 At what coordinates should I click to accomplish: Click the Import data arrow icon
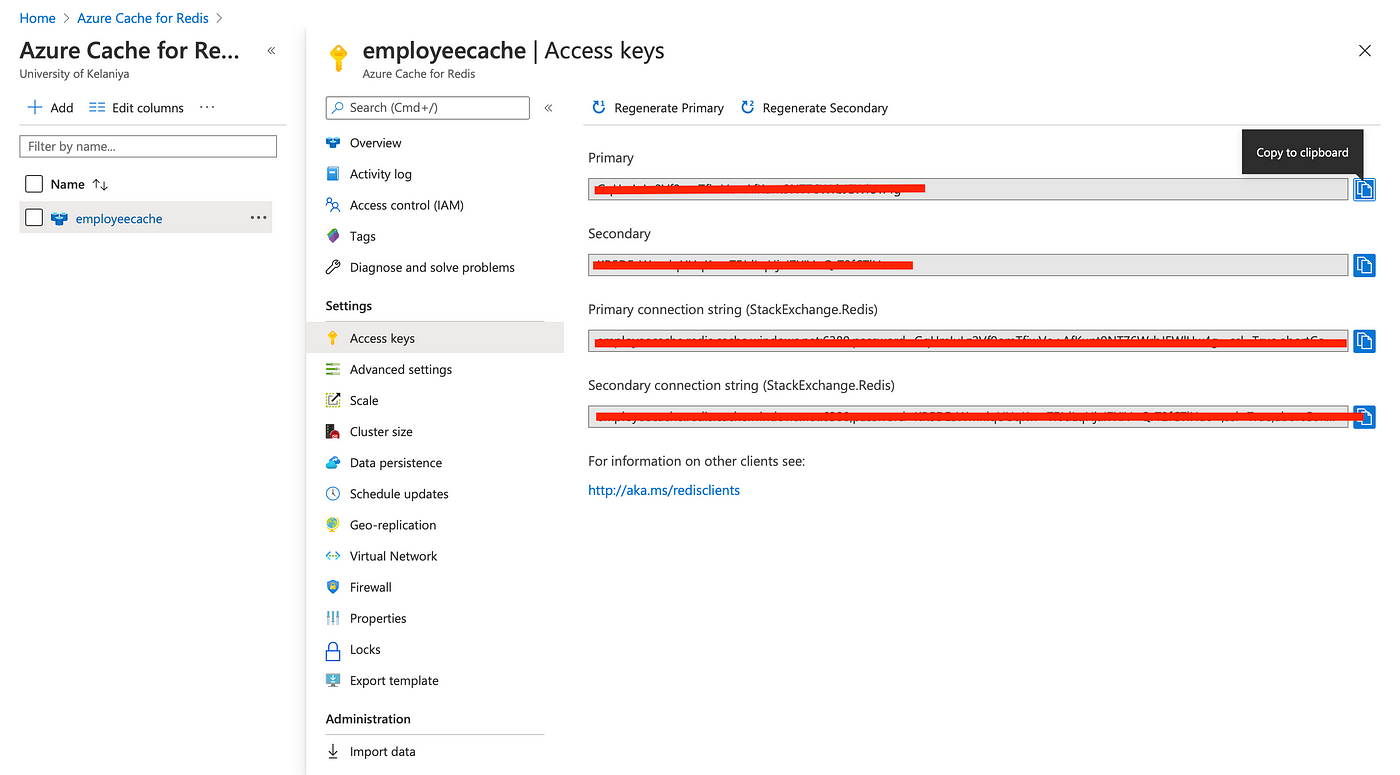pos(333,751)
